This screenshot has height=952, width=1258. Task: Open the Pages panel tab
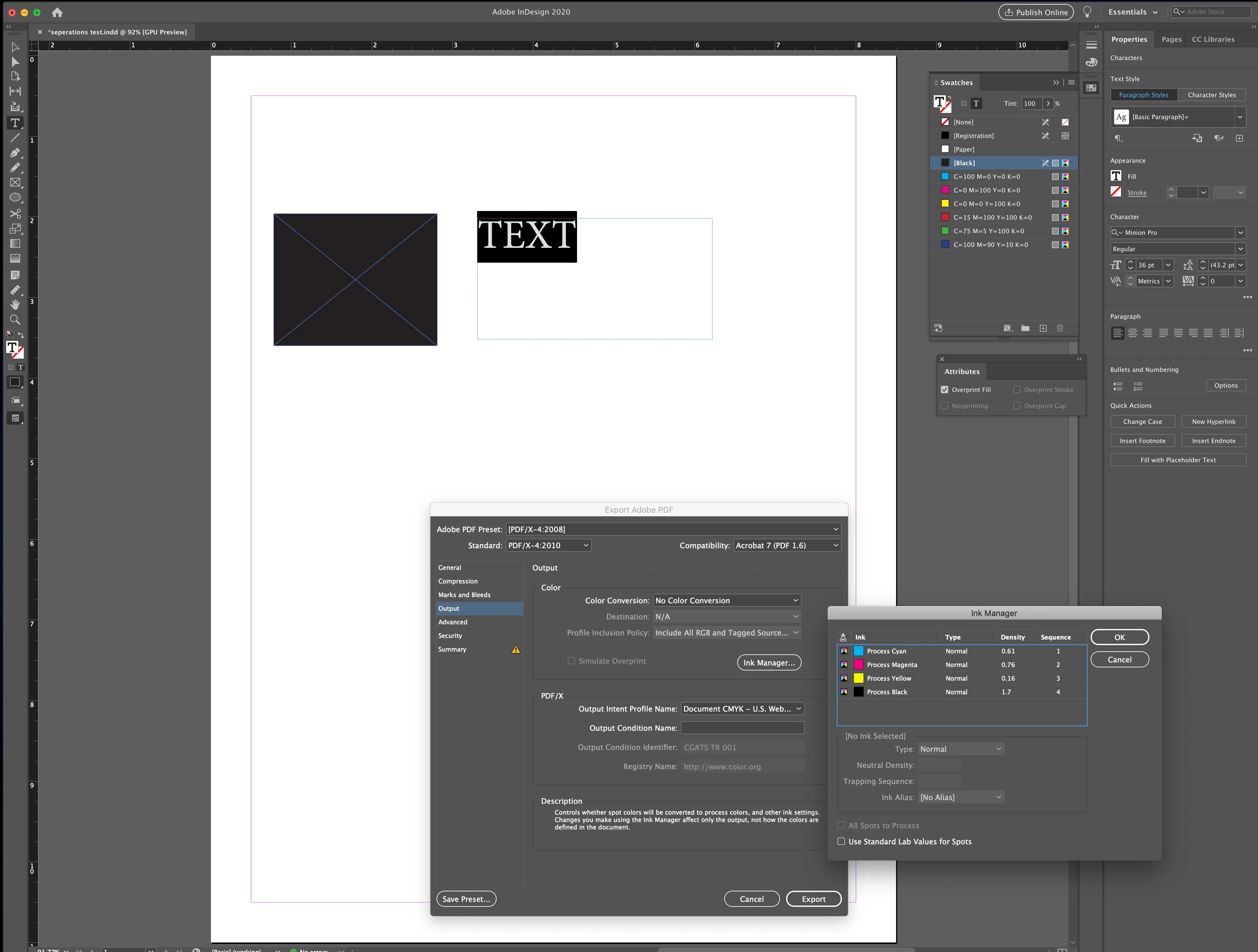click(1171, 39)
